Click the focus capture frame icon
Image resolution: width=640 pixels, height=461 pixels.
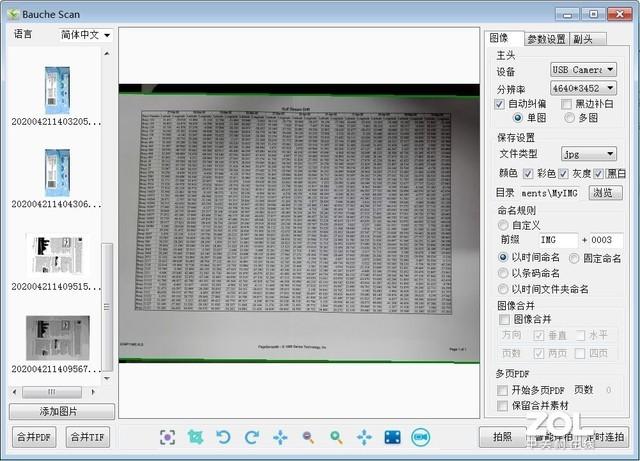(167, 437)
